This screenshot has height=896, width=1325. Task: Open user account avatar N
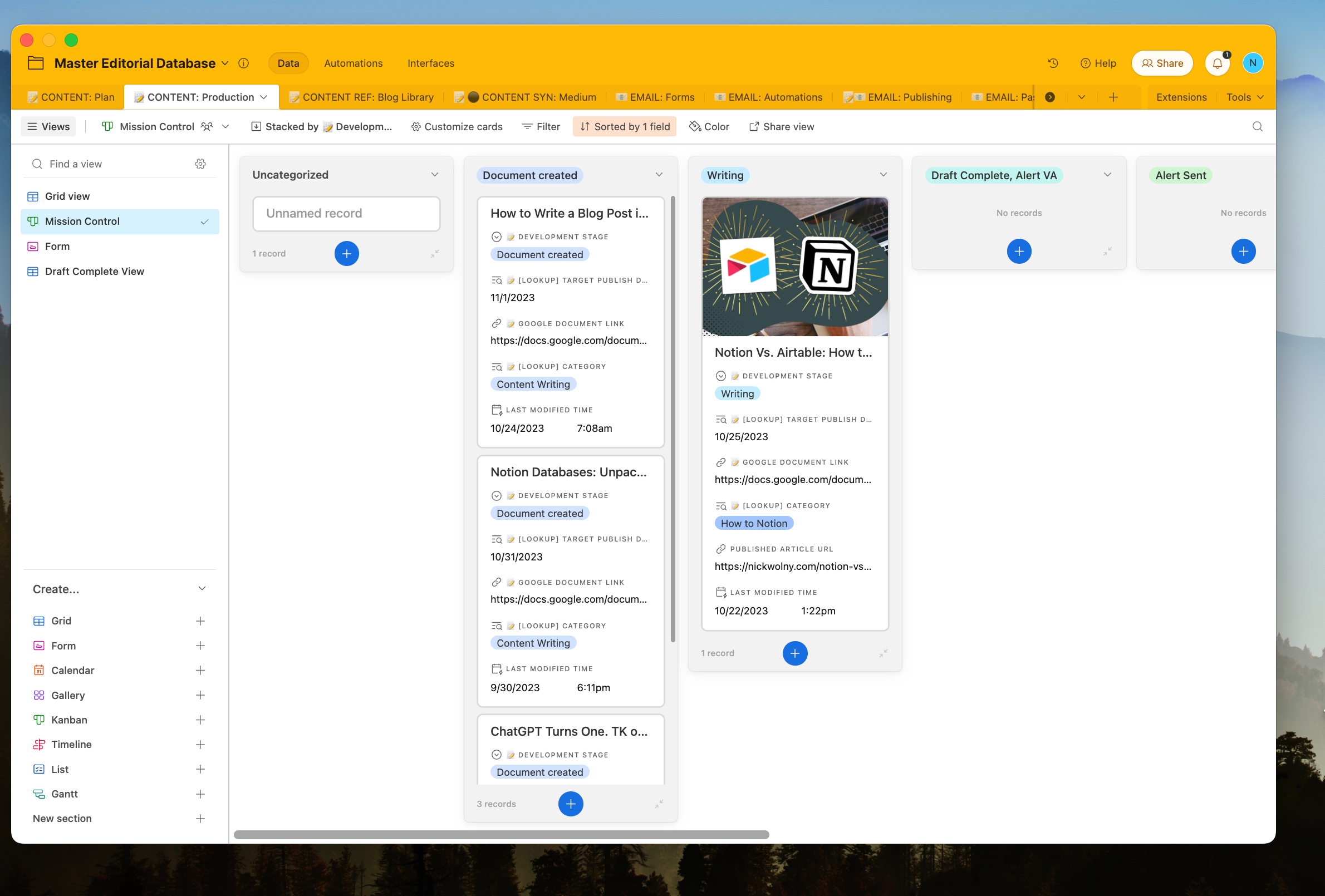[1252, 63]
